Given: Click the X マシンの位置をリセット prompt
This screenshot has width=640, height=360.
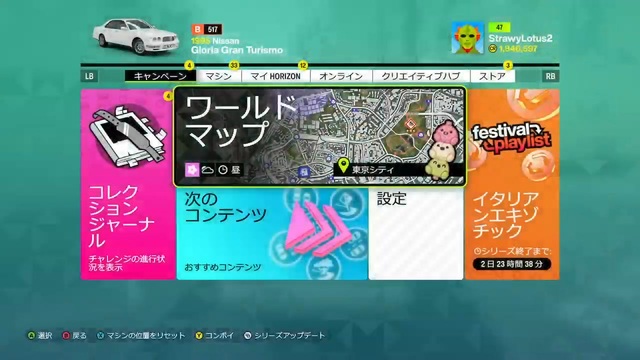Looking at the screenshot, I should 141,336.
